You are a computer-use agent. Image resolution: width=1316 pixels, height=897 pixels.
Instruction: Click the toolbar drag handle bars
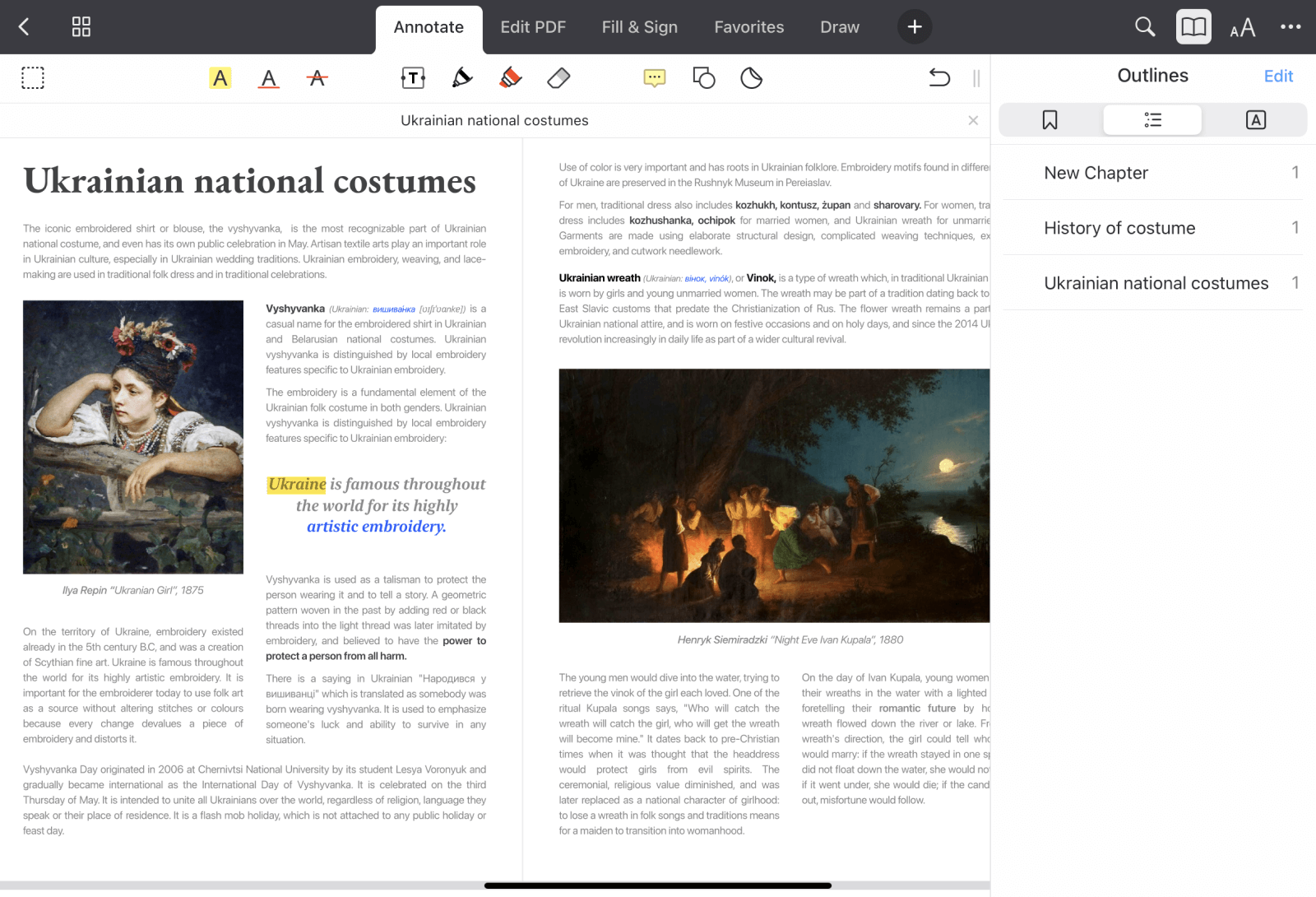pyautogui.click(x=976, y=78)
